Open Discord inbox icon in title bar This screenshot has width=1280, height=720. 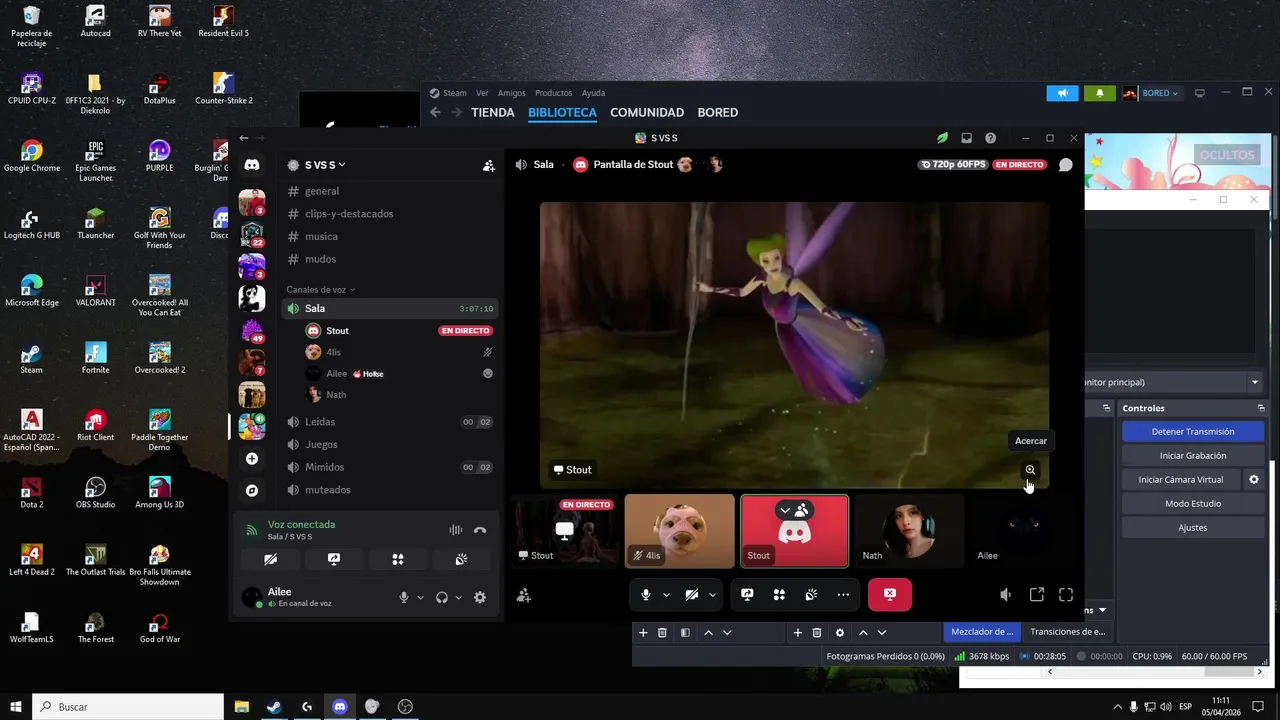point(967,138)
